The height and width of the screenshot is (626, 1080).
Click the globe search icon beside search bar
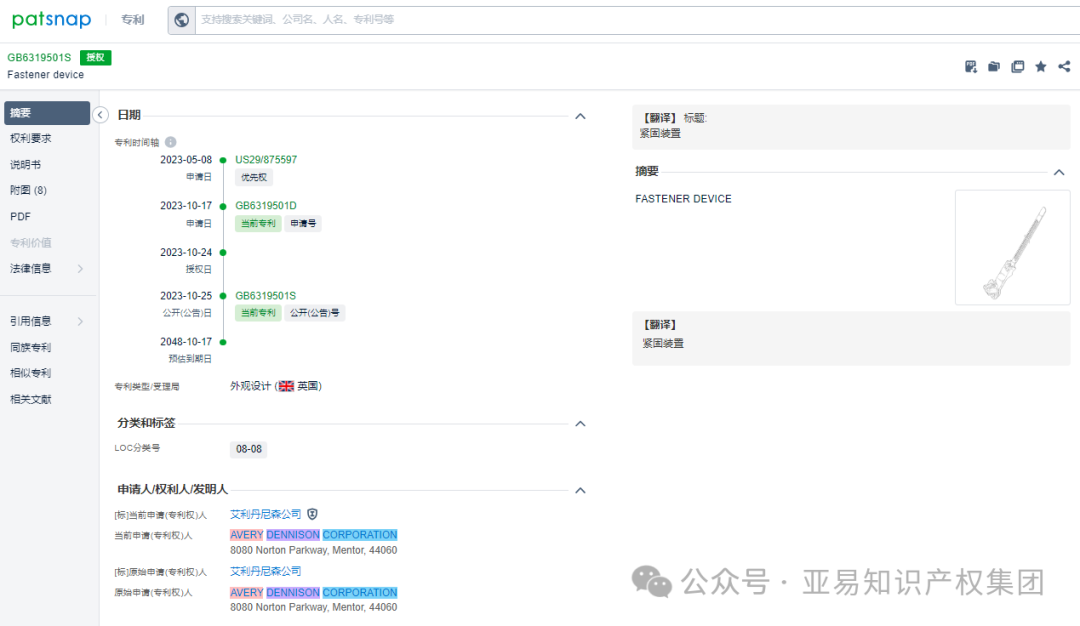pos(181,19)
